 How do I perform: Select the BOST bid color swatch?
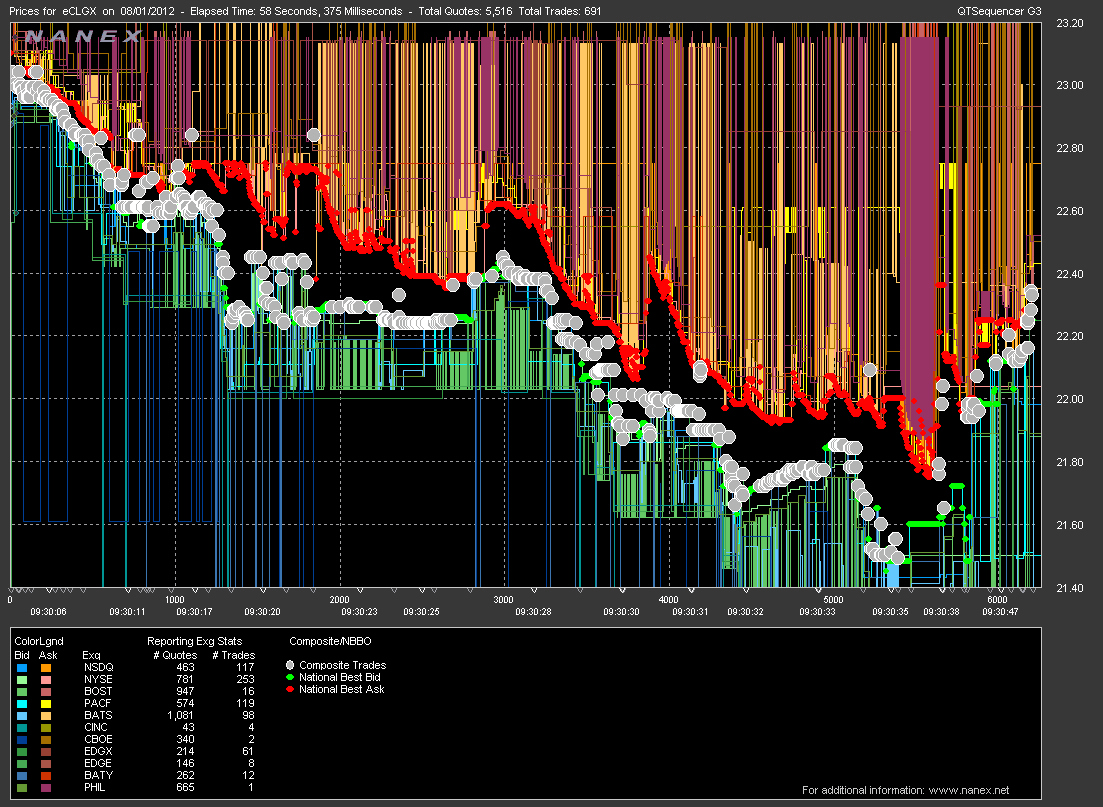pos(22,692)
